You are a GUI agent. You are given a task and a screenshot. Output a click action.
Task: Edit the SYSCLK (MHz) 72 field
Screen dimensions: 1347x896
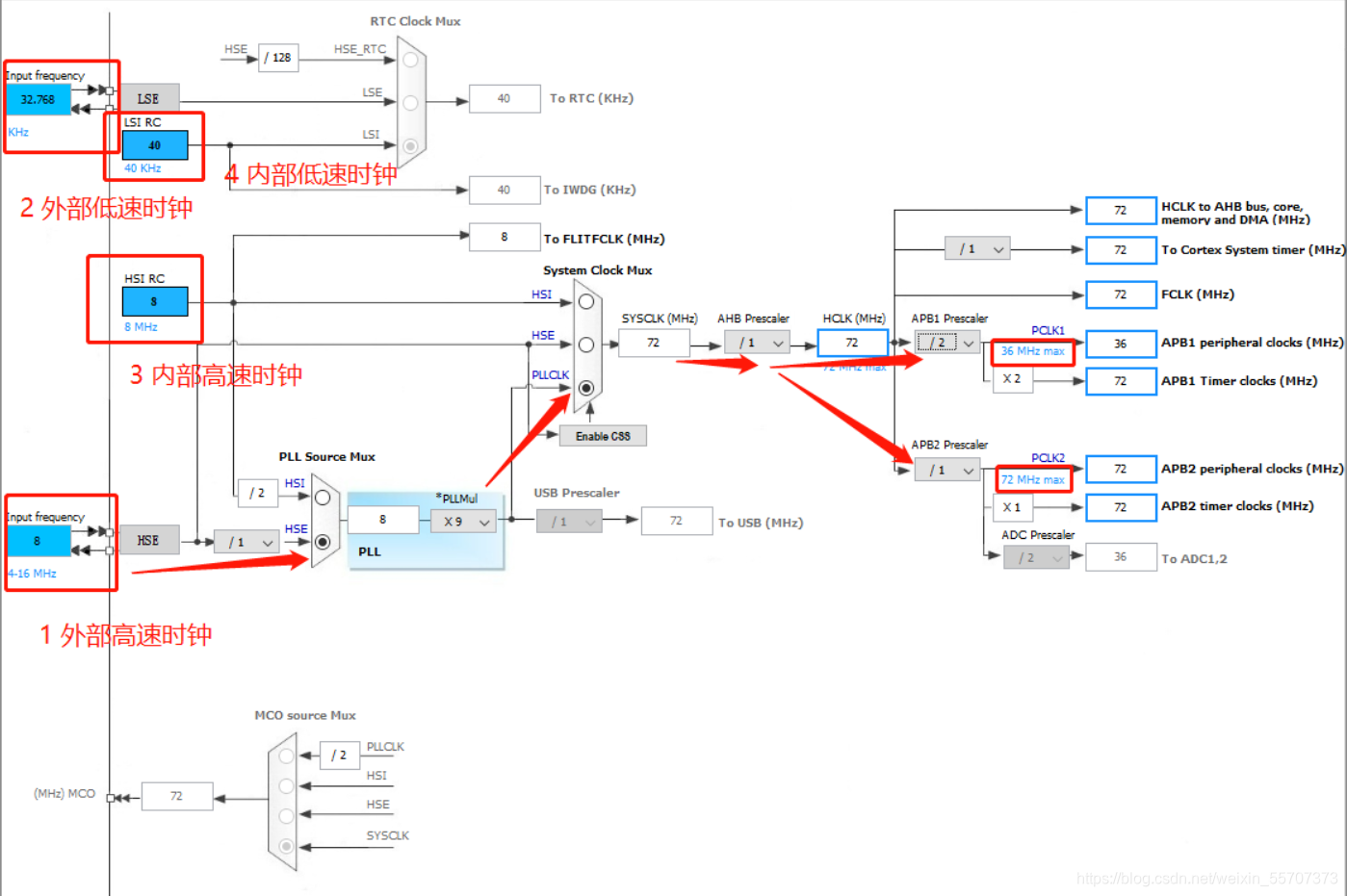click(654, 343)
